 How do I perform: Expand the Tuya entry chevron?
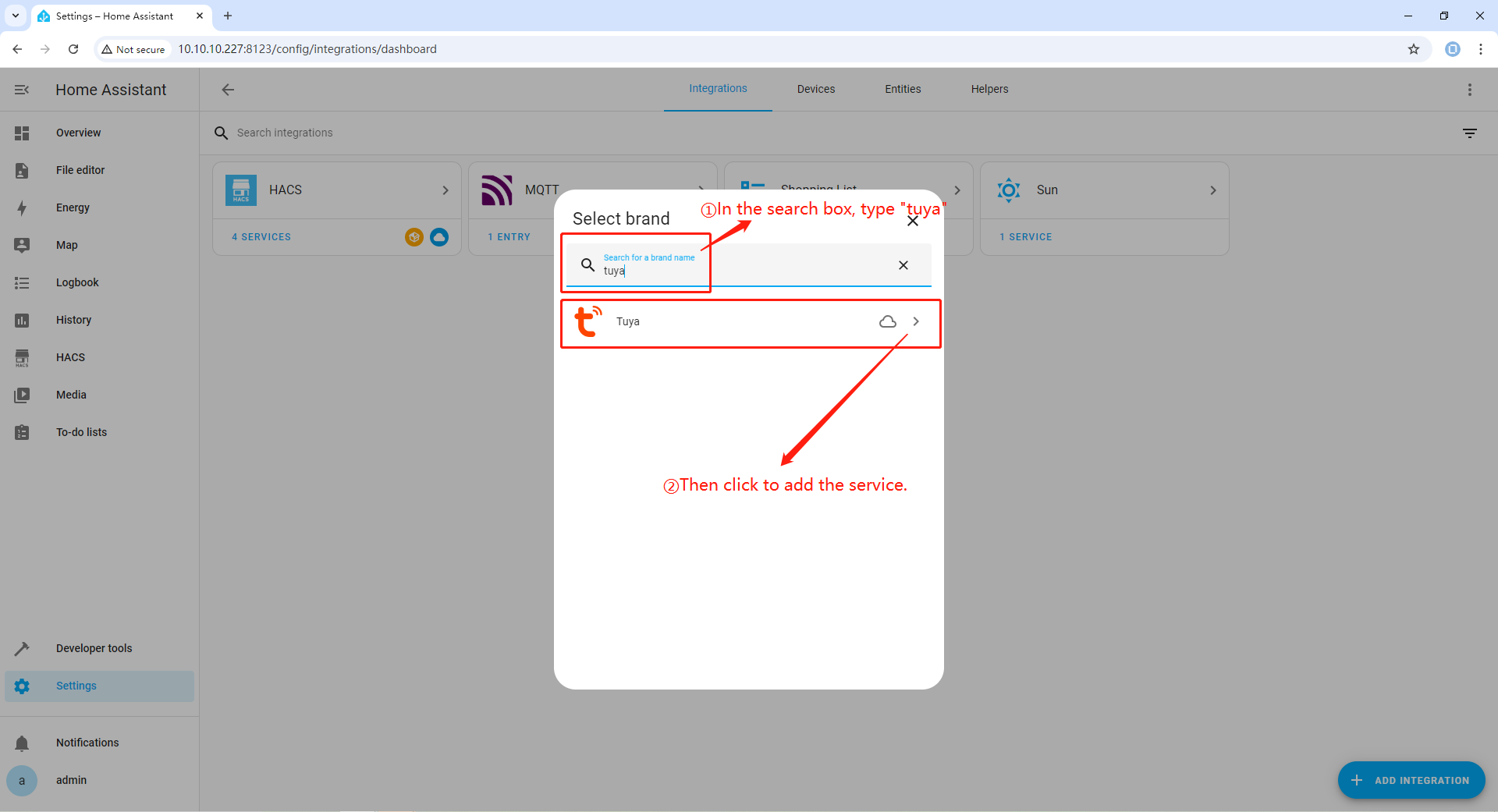click(x=916, y=321)
